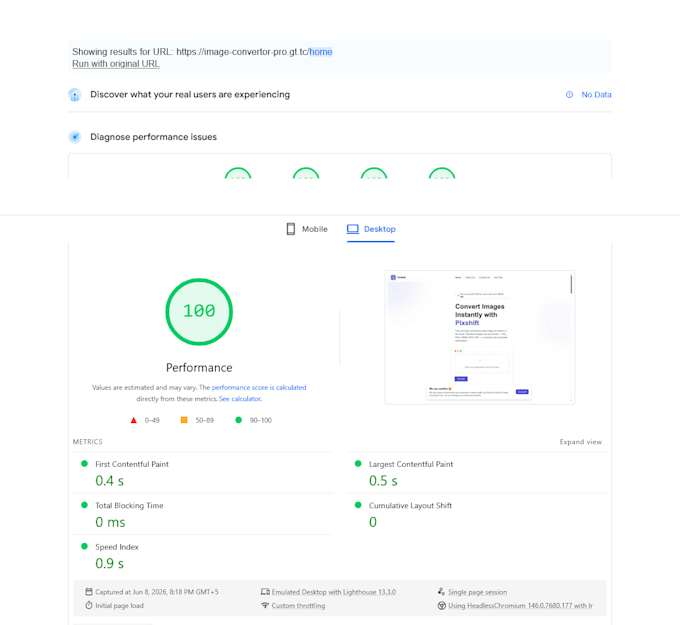
Task: Click the diagnose performance issues icon
Action: tap(75, 137)
